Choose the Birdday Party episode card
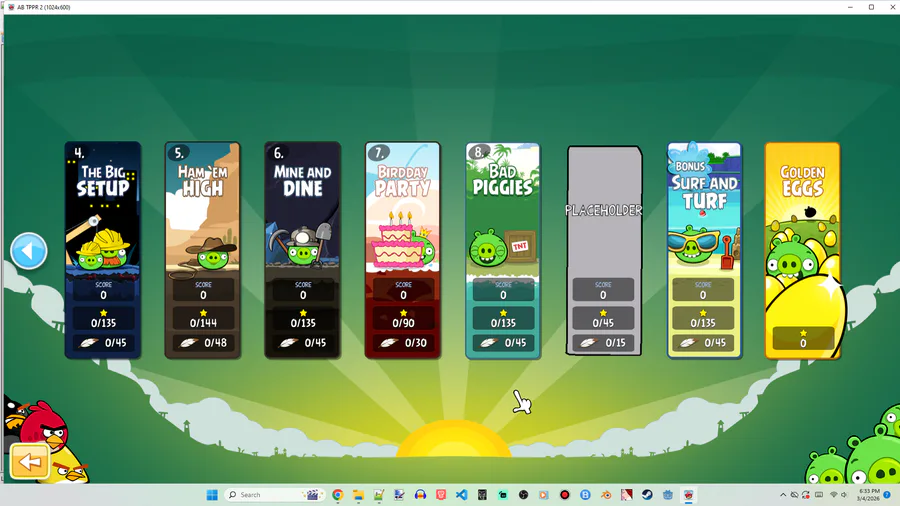The width and height of the screenshot is (900, 506). click(x=403, y=250)
